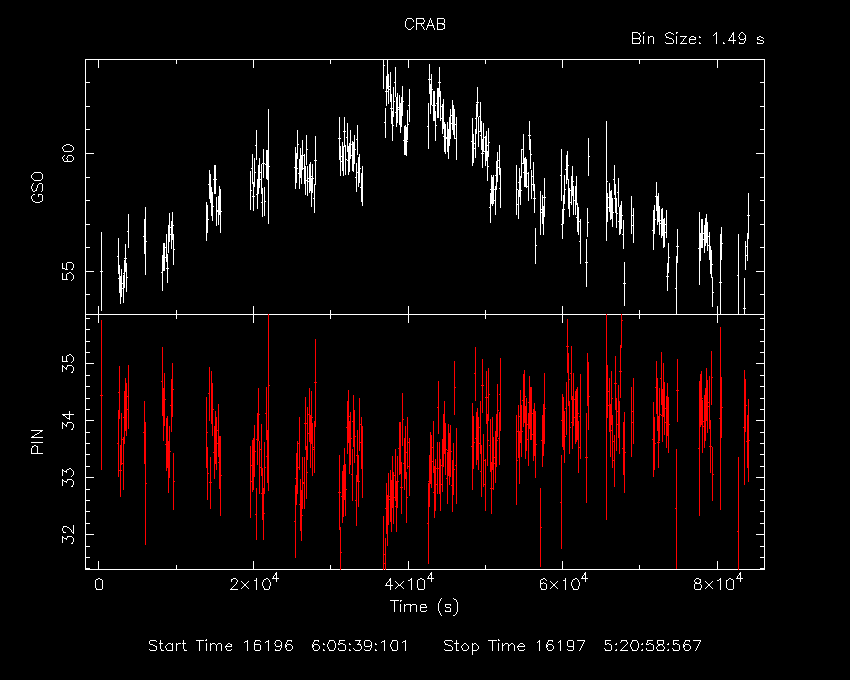Click the stop timestamp '5:20:58:567'
The image size is (850, 680).
[653, 646]
